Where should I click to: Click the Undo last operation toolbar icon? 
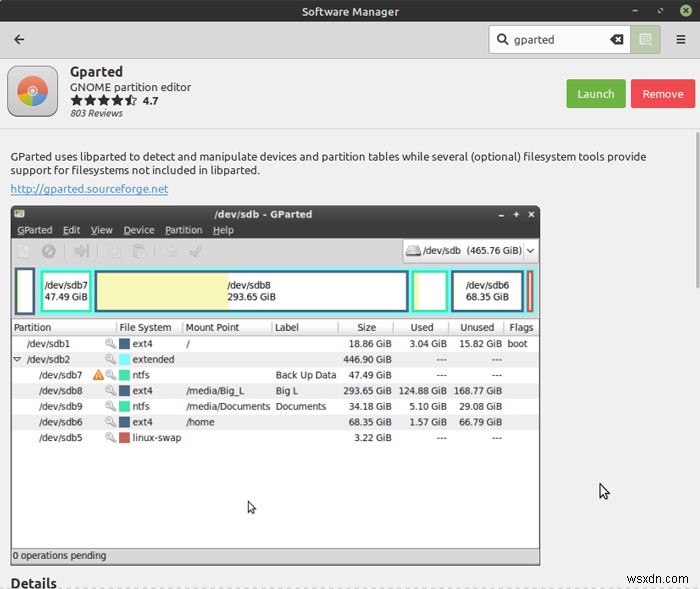coord(171,251)
